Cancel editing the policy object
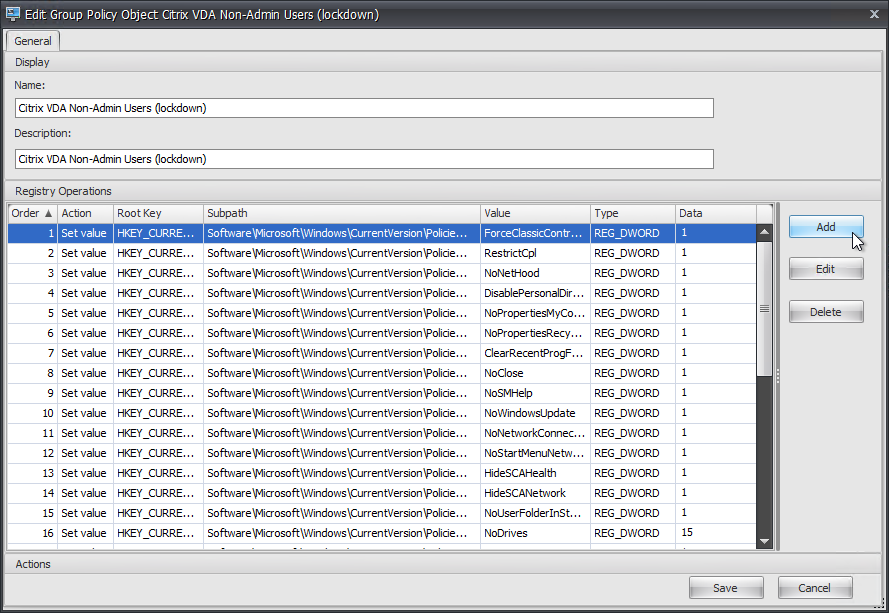The height and width of the screenshot is (613, 889). [x=815, y=588]
